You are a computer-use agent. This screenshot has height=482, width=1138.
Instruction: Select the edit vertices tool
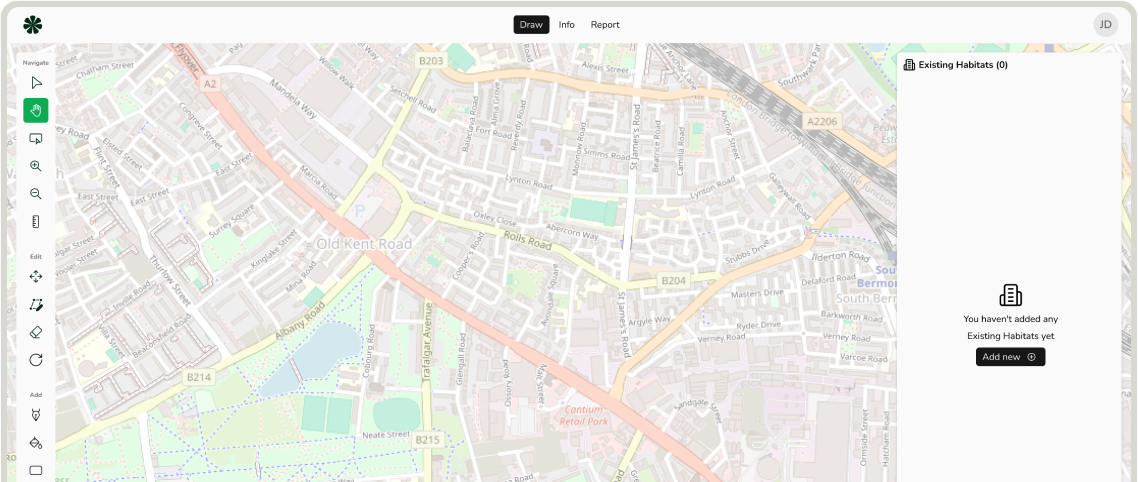36,304
